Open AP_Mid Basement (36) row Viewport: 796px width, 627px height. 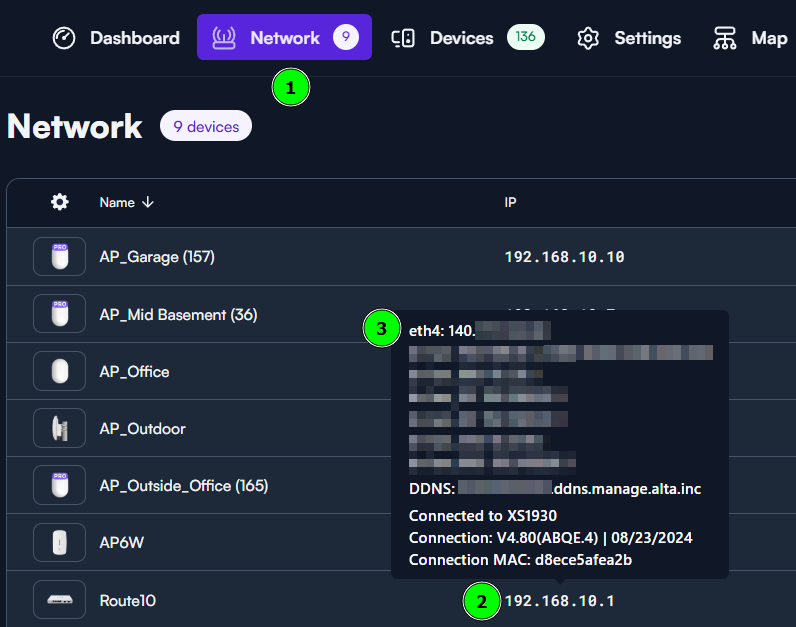tap(178, 315)
